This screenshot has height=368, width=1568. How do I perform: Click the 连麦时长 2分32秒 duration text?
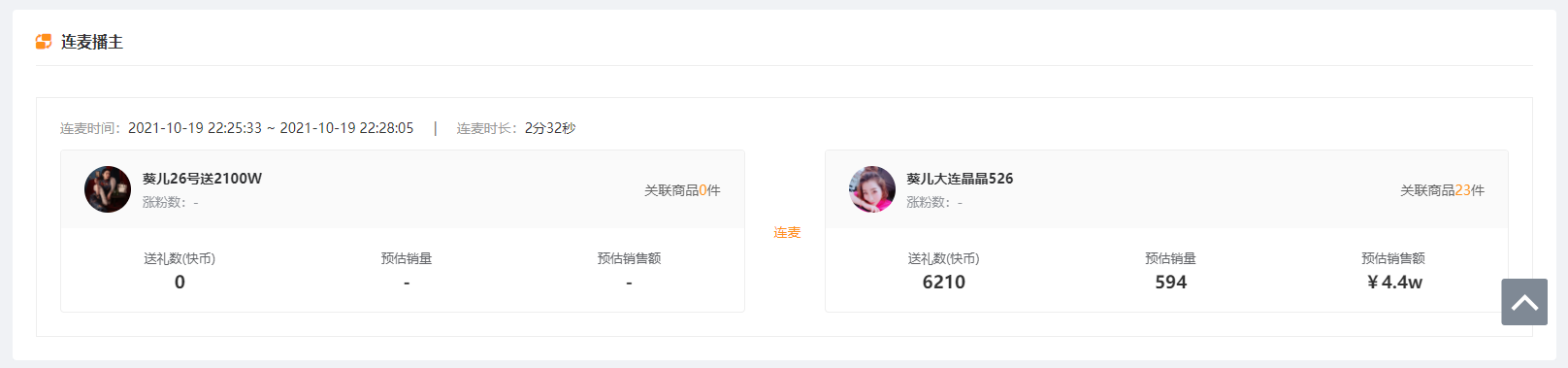(x=516, y=128)
